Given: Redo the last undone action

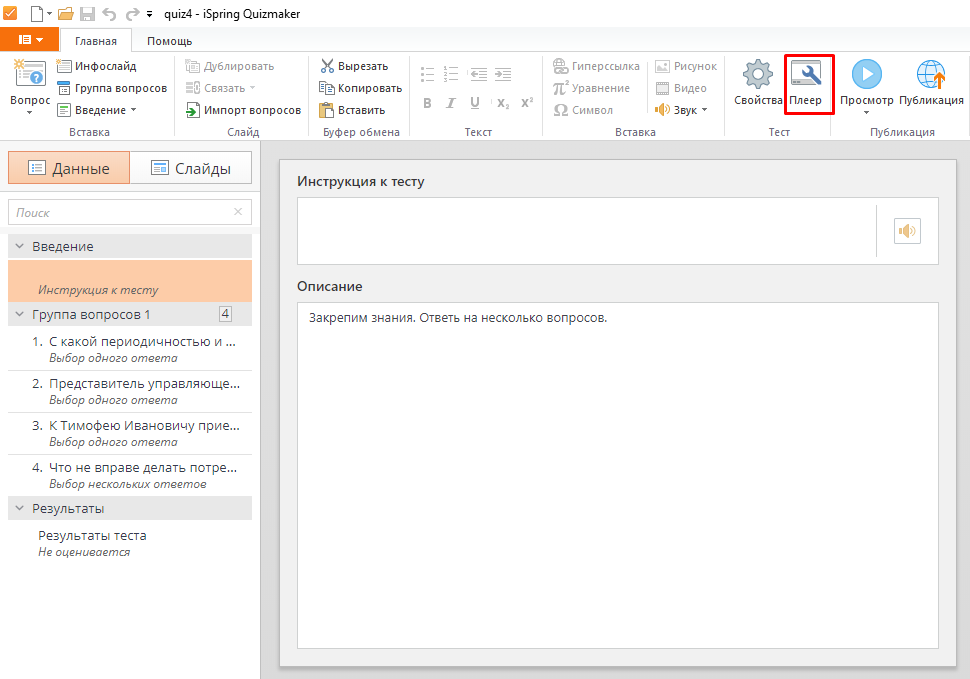Looking at the screenshot, I should pyautogui.click(x=132, y=14).
